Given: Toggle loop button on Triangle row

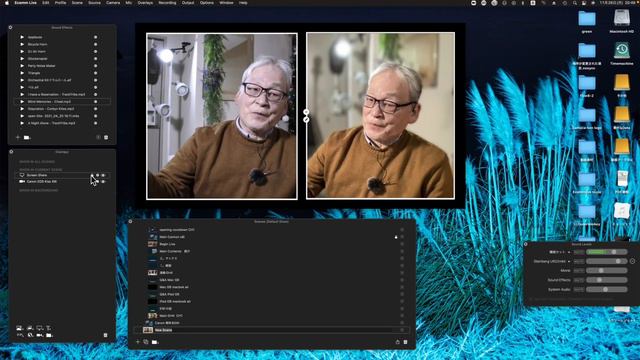Looking at the screenshot, I should pos(96,73).
